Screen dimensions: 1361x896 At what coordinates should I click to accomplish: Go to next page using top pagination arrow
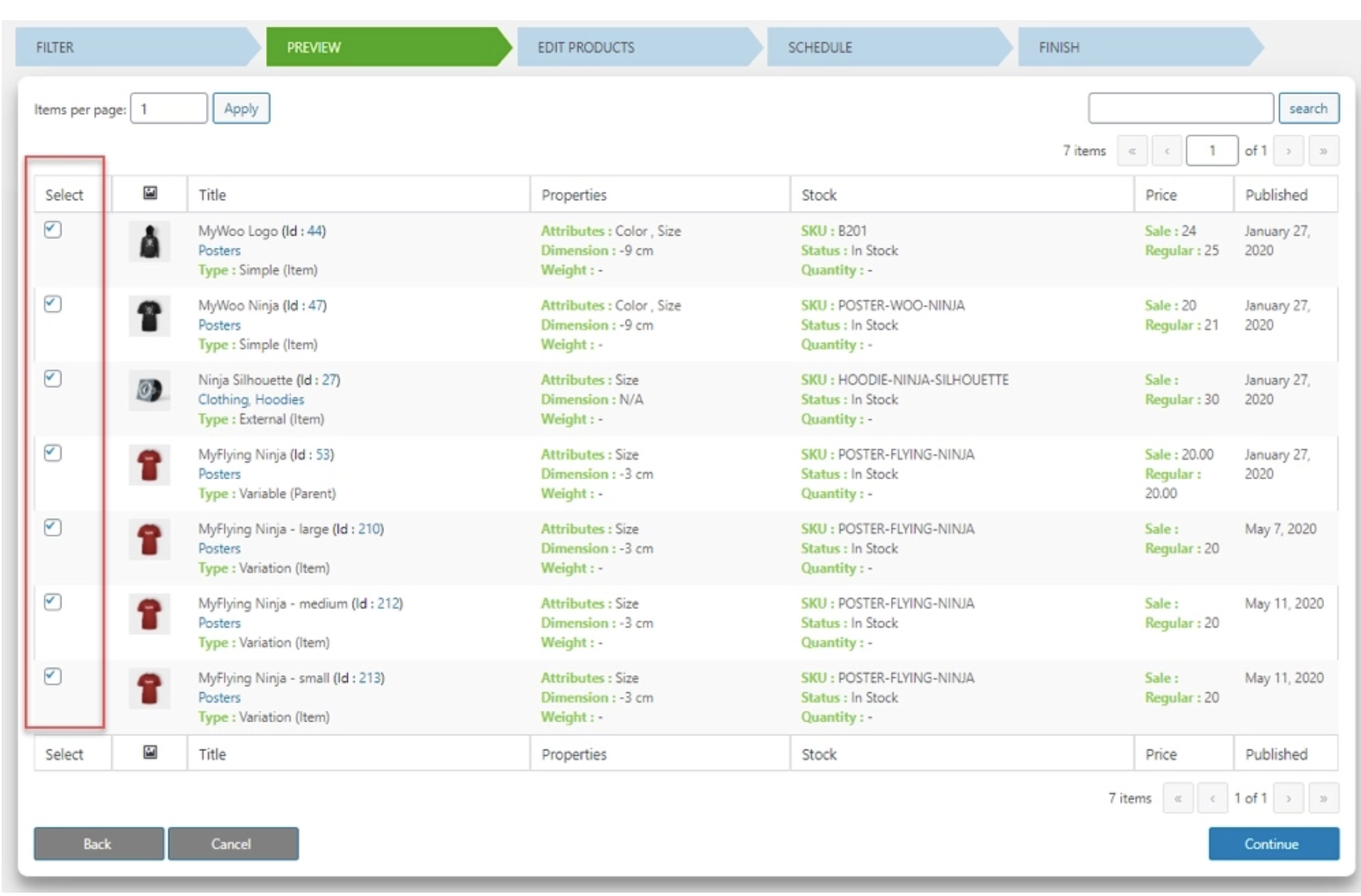pos(1288,151)
